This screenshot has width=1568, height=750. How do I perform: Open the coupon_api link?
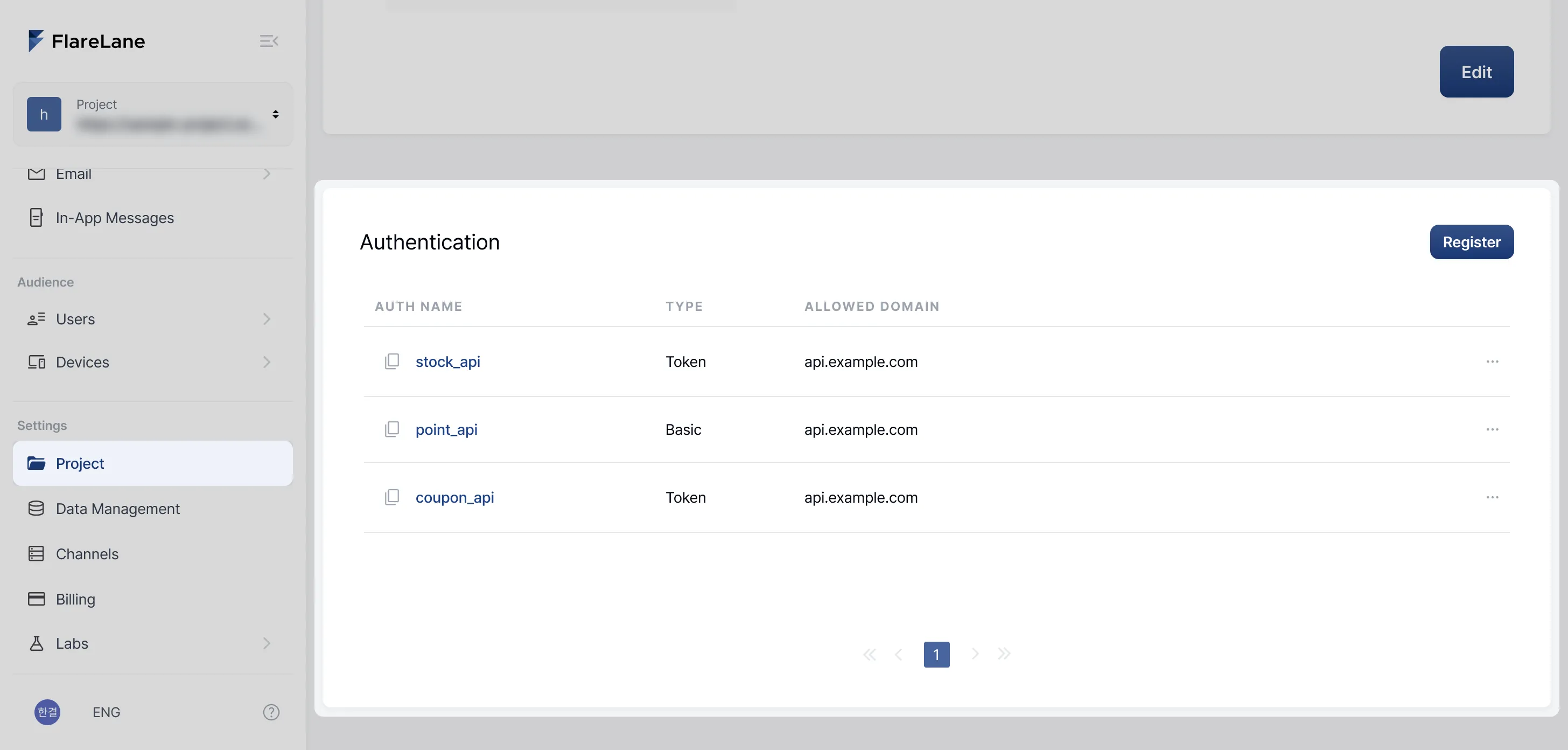454,498
